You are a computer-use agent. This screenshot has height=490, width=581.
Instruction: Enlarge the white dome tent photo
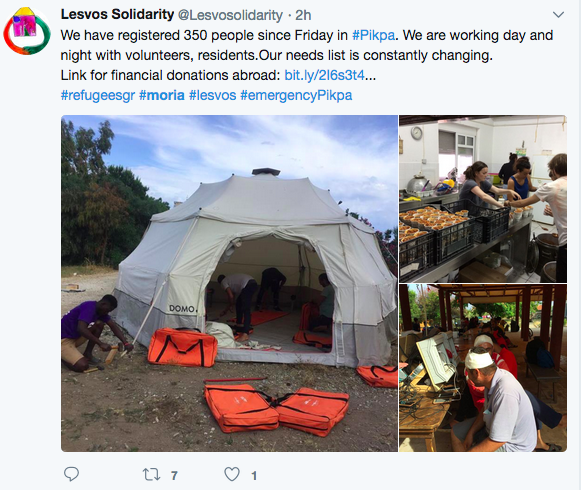pyautogui.click(x=229, y=283)
